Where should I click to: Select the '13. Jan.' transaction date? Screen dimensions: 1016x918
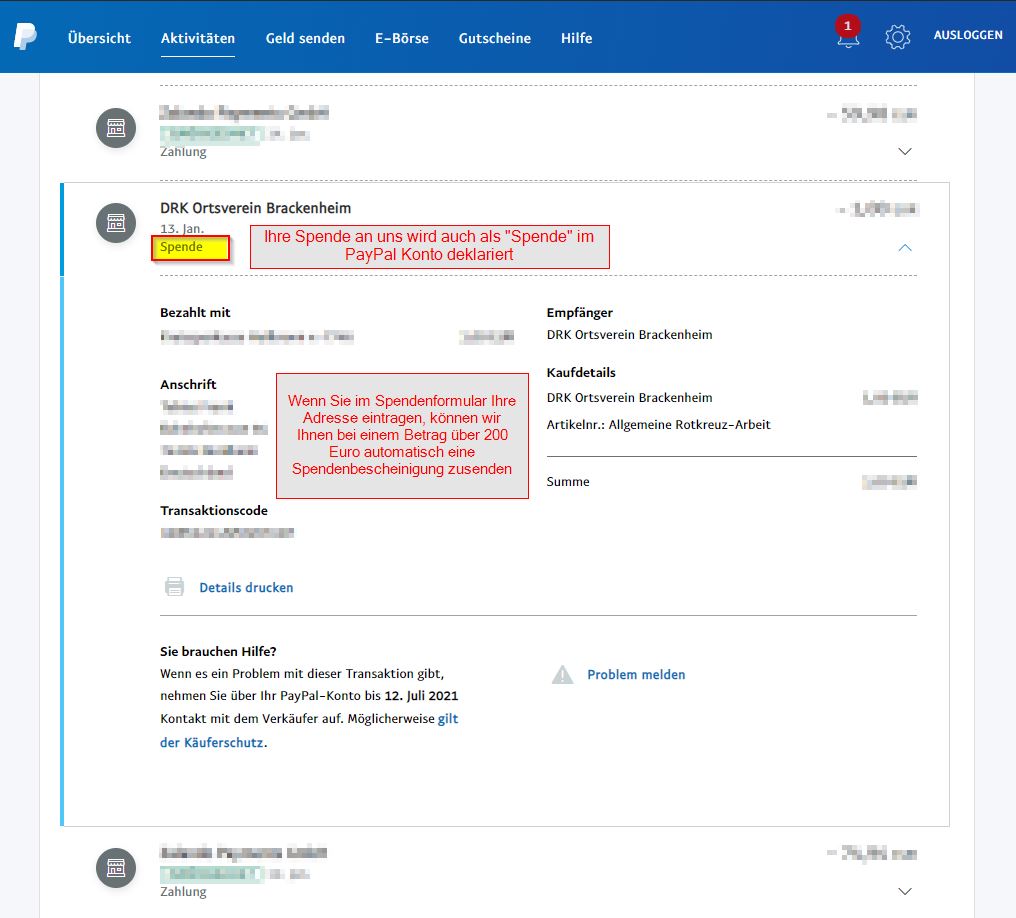pyautogui.click(x=182, y=229)
